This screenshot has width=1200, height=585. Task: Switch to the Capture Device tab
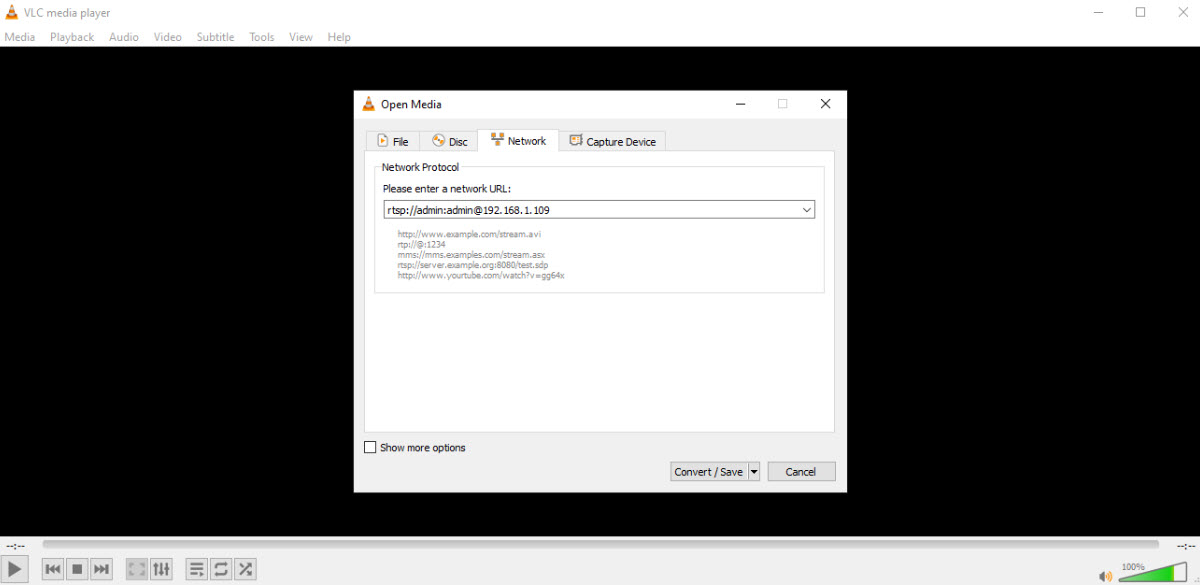(612, 142)
